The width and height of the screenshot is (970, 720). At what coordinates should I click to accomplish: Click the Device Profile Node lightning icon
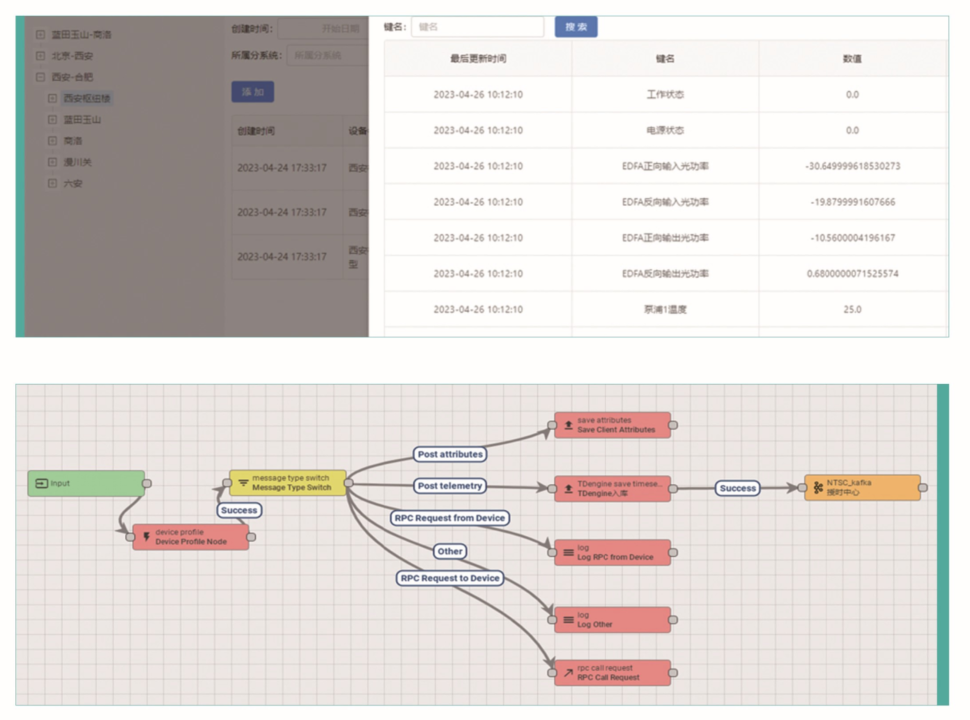tap(147, 537)
